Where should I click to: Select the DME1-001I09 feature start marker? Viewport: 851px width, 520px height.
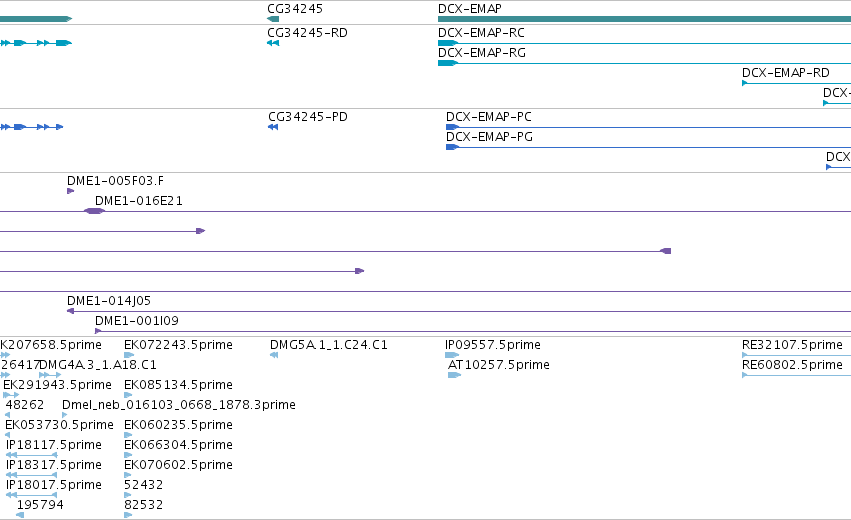[98, 331]
